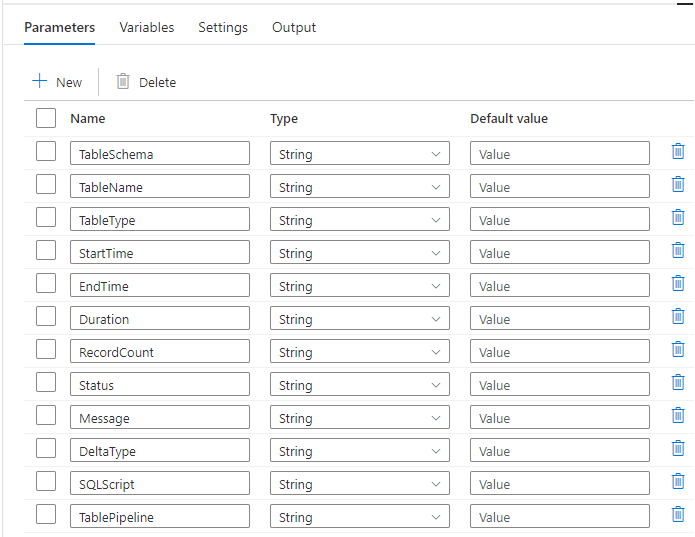Check the TableSchema row checkbox

46,152
